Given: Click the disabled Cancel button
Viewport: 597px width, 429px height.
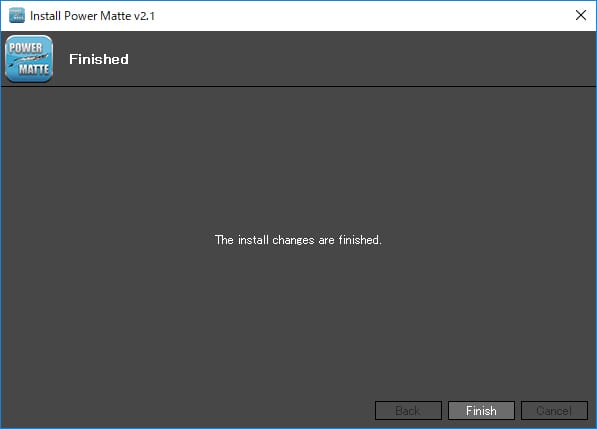Looking at the screenshot, I should pyautogui.click(x=554, y=410).
